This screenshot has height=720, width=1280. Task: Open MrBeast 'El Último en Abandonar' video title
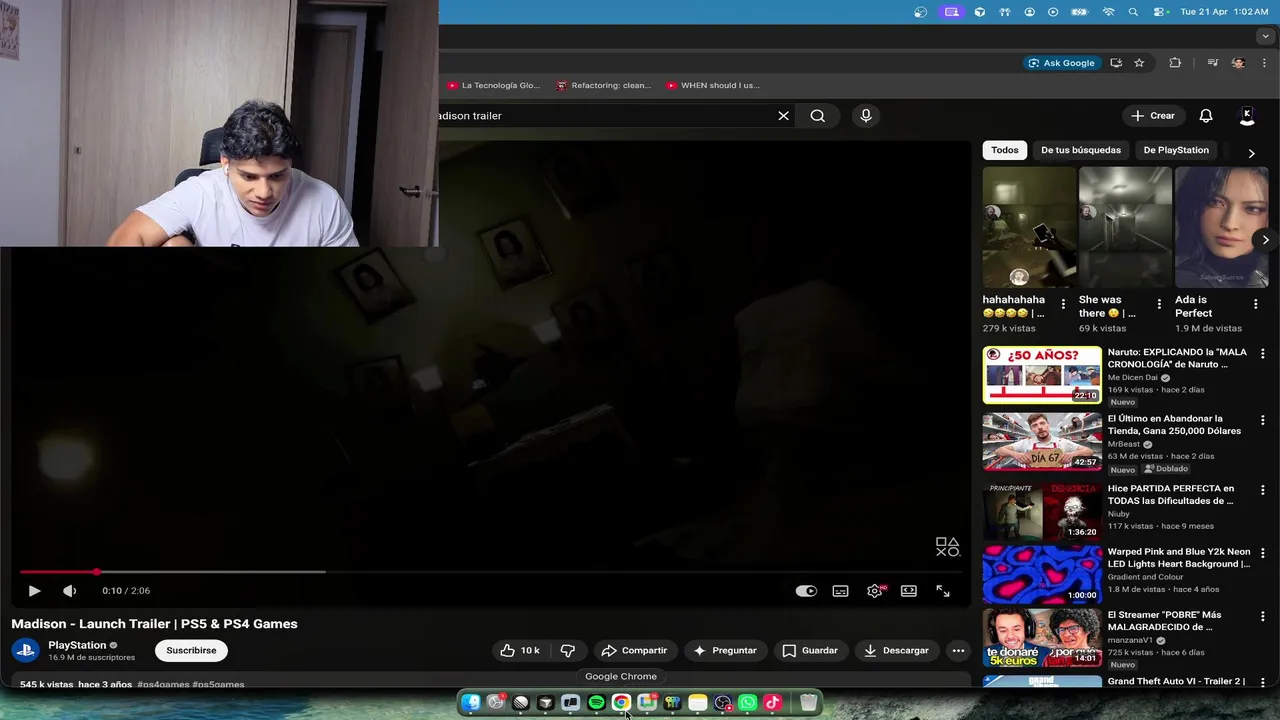pos(1174,425)
